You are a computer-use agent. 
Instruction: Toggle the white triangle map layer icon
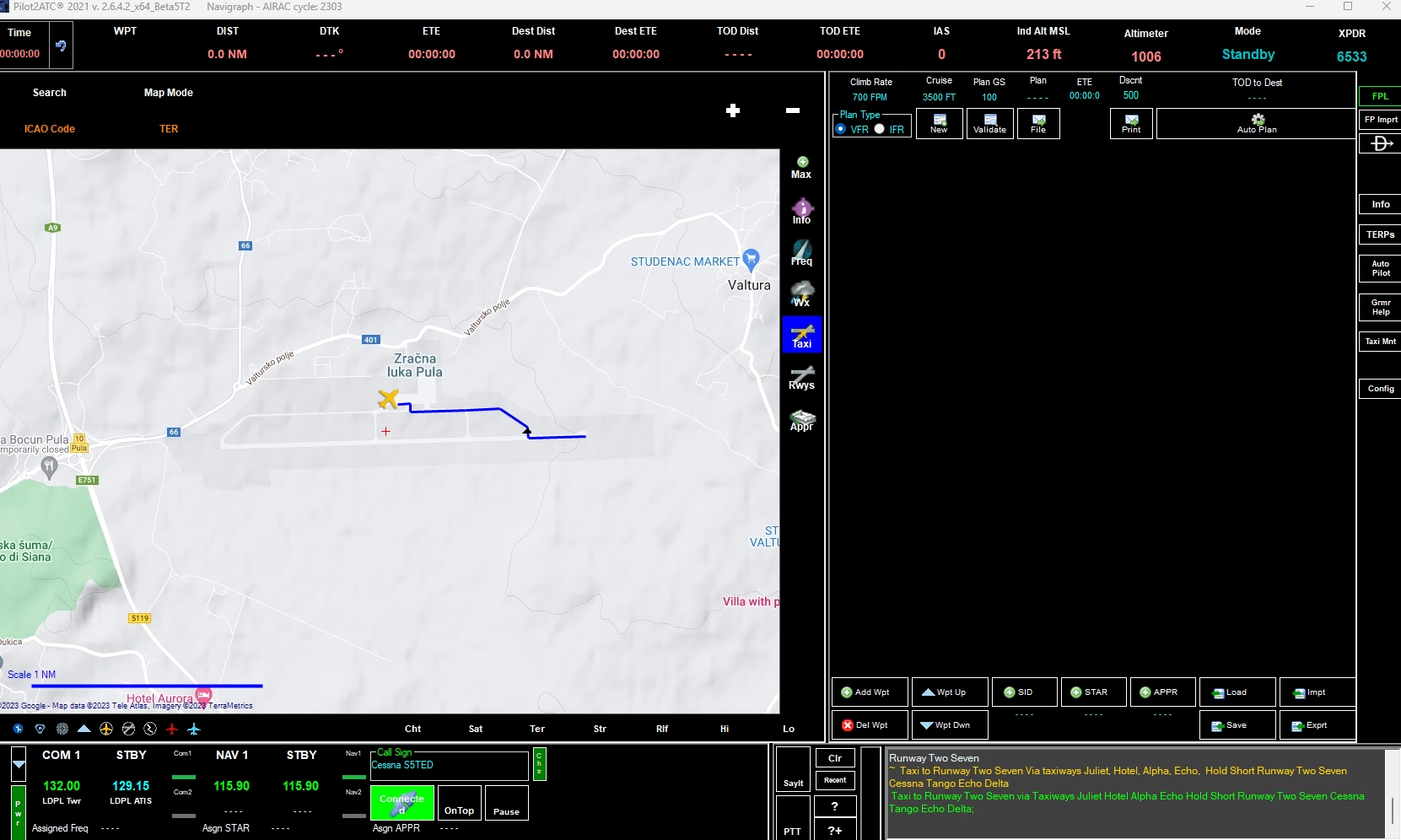click(x=84, y=729)
